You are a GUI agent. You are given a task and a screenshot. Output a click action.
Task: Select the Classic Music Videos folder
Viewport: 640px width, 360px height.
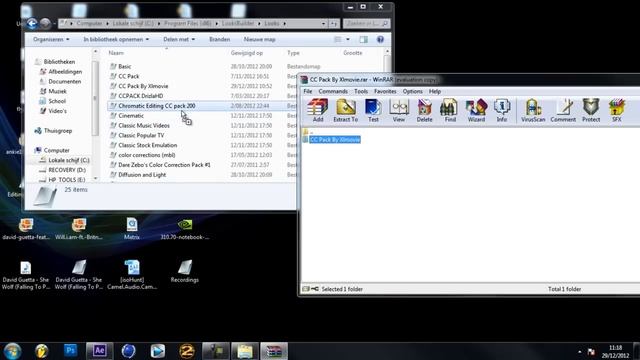pos(144,125)
